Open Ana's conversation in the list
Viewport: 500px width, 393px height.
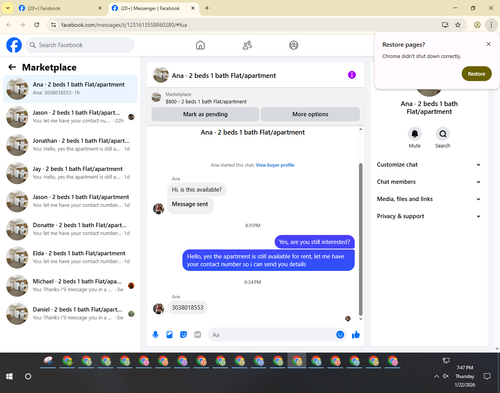[70, 89]
